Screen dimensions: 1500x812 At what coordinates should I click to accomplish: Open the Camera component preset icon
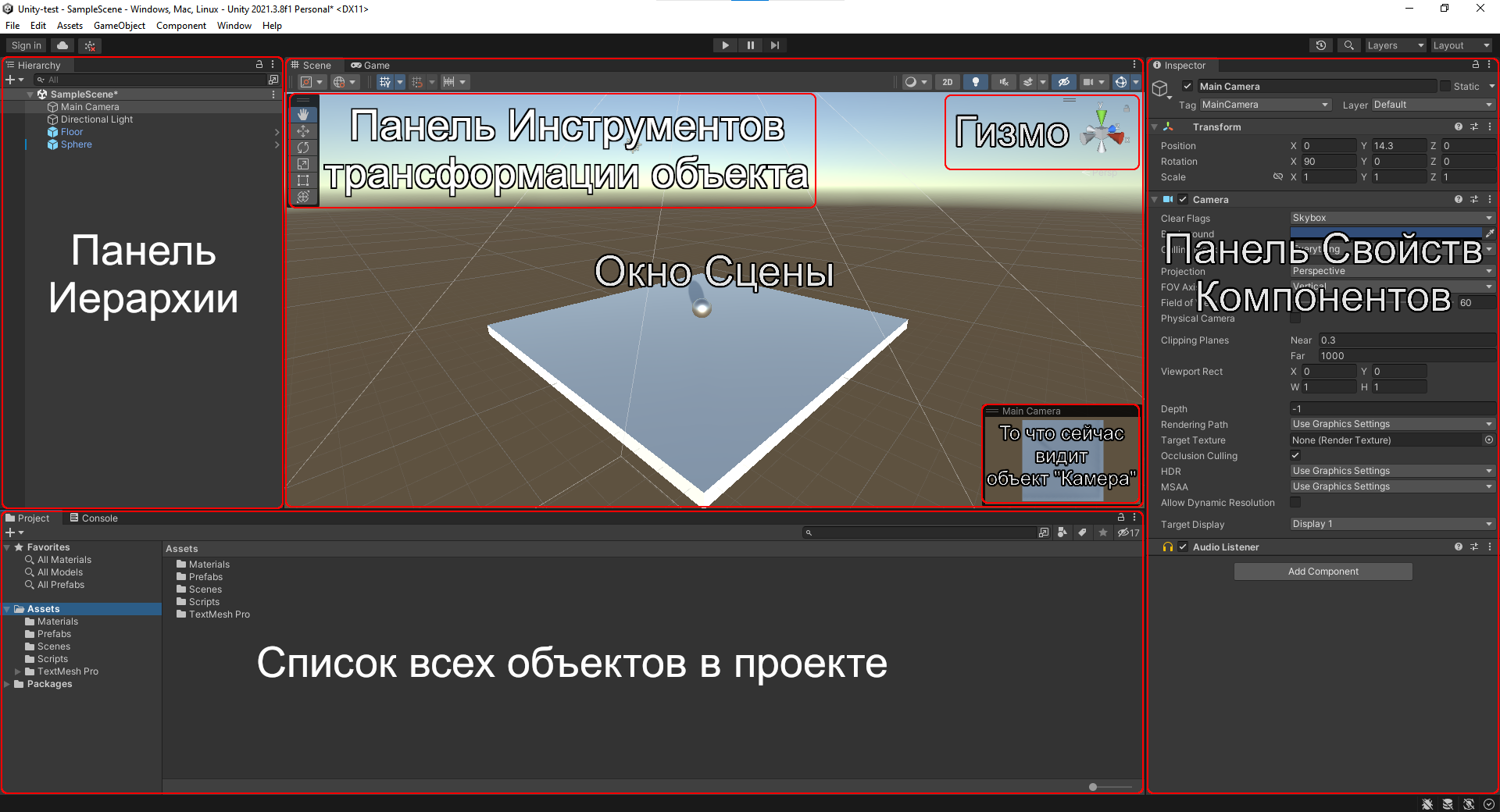point(1474,199)
